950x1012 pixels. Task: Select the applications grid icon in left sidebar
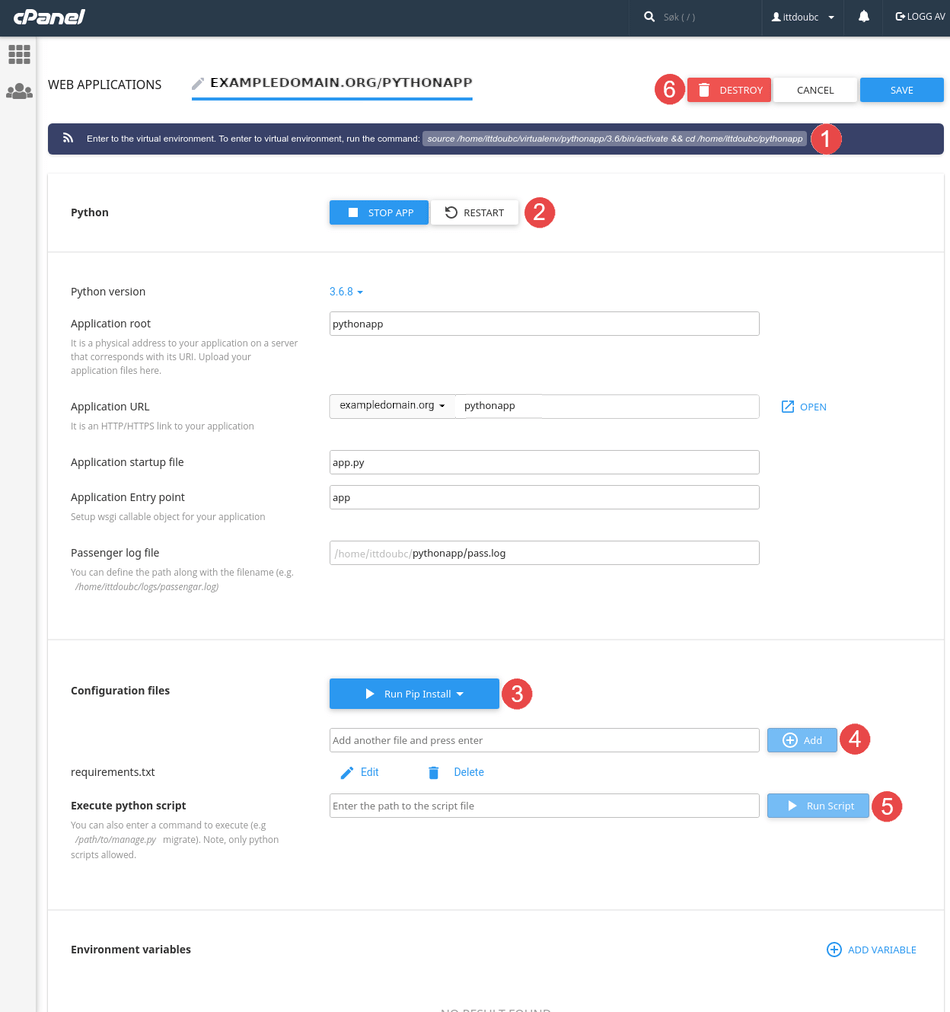[x=19, y=54]
